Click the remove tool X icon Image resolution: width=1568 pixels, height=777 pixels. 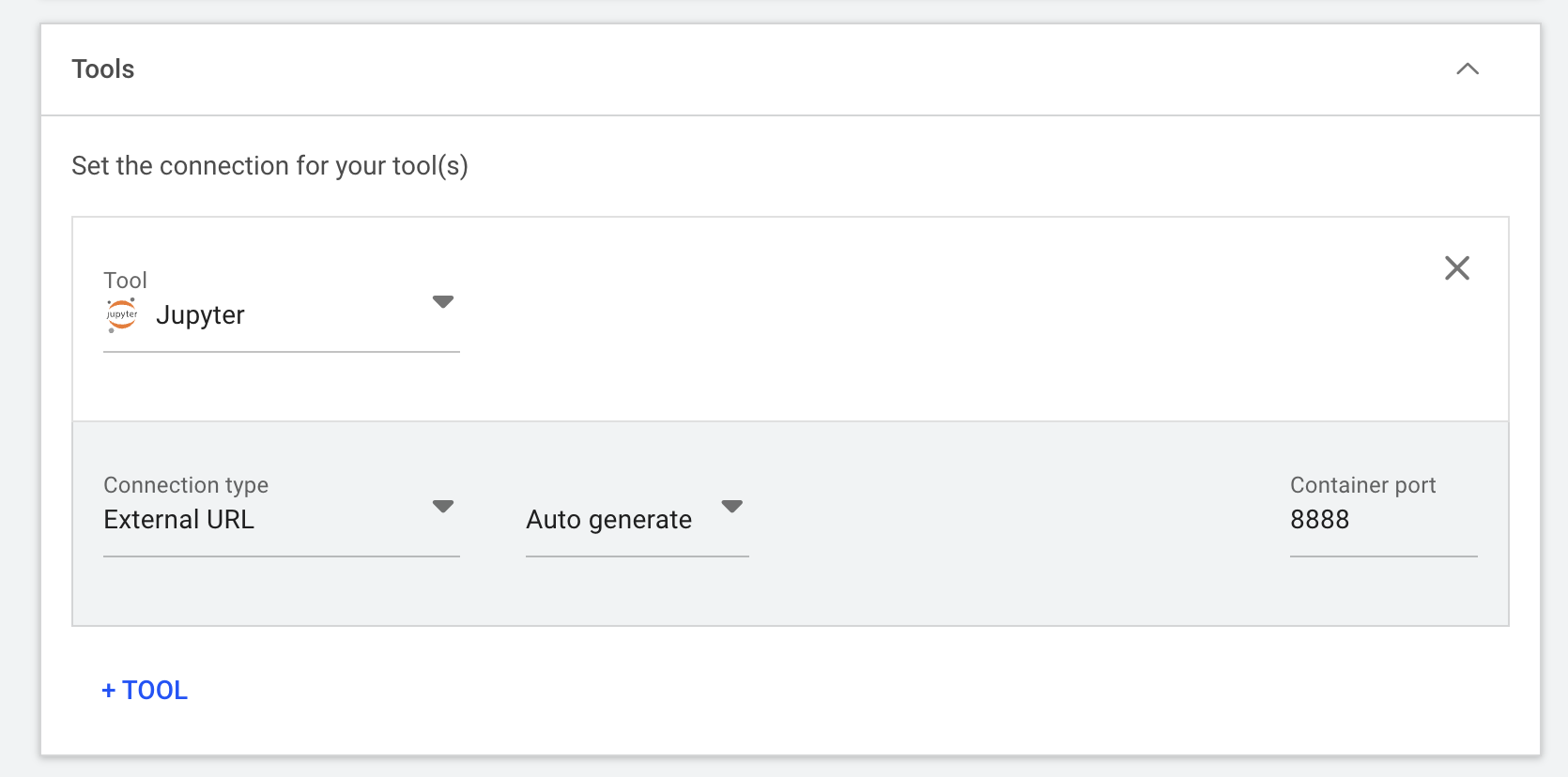tap(1456, 268)
